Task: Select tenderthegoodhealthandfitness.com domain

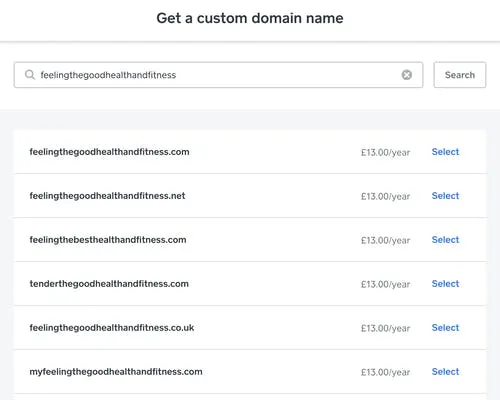Action: (445, 284)
